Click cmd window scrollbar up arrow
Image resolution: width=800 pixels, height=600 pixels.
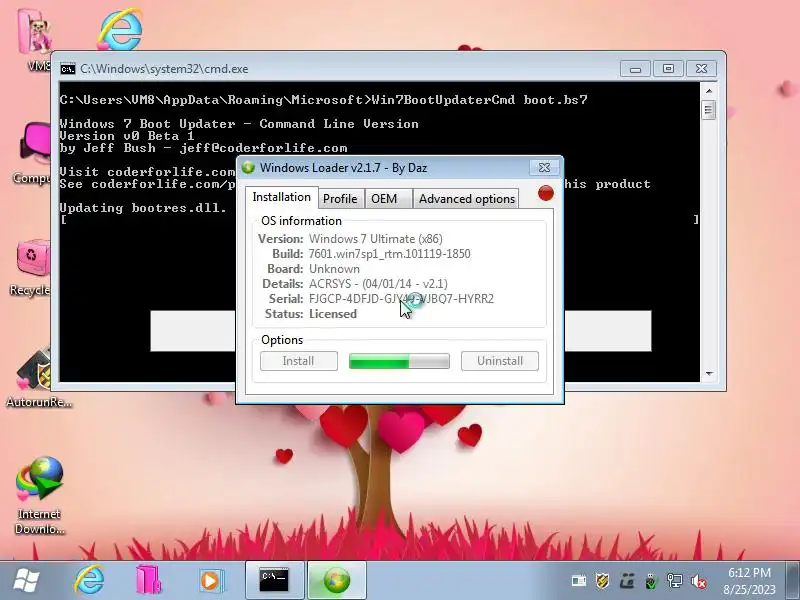(709, 91)
